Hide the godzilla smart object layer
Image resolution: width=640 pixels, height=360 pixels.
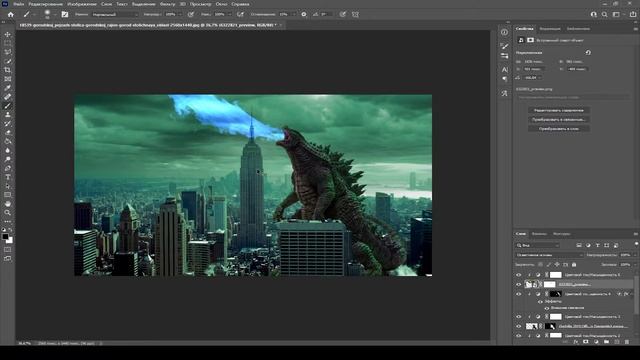(x=518, y=326)
